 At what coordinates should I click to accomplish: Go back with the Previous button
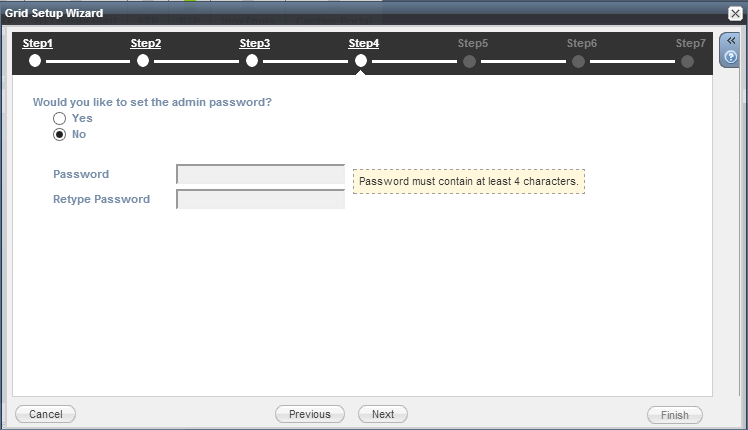tap(310, 414)
